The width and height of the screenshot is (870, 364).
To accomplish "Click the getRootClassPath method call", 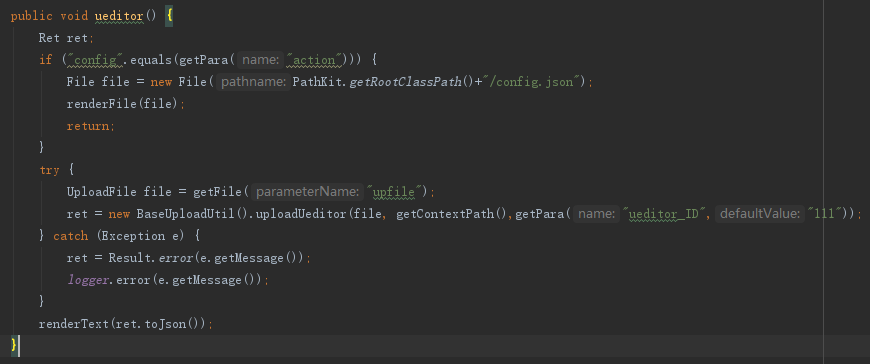I will tap(406, 82).
